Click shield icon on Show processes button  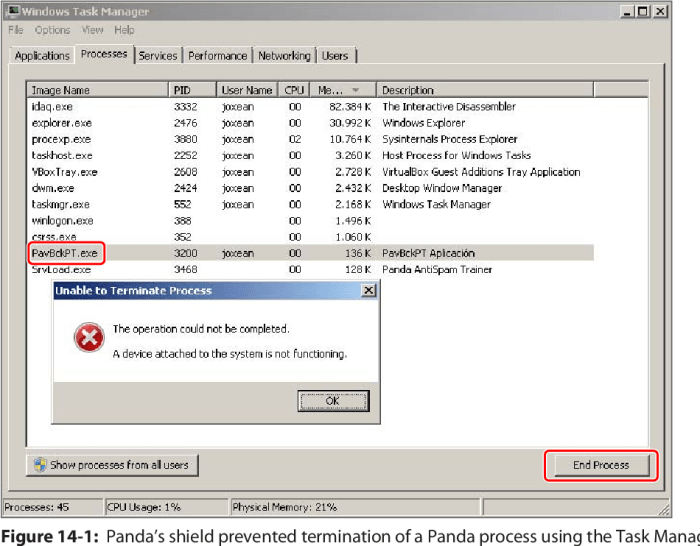click(40, 465)
